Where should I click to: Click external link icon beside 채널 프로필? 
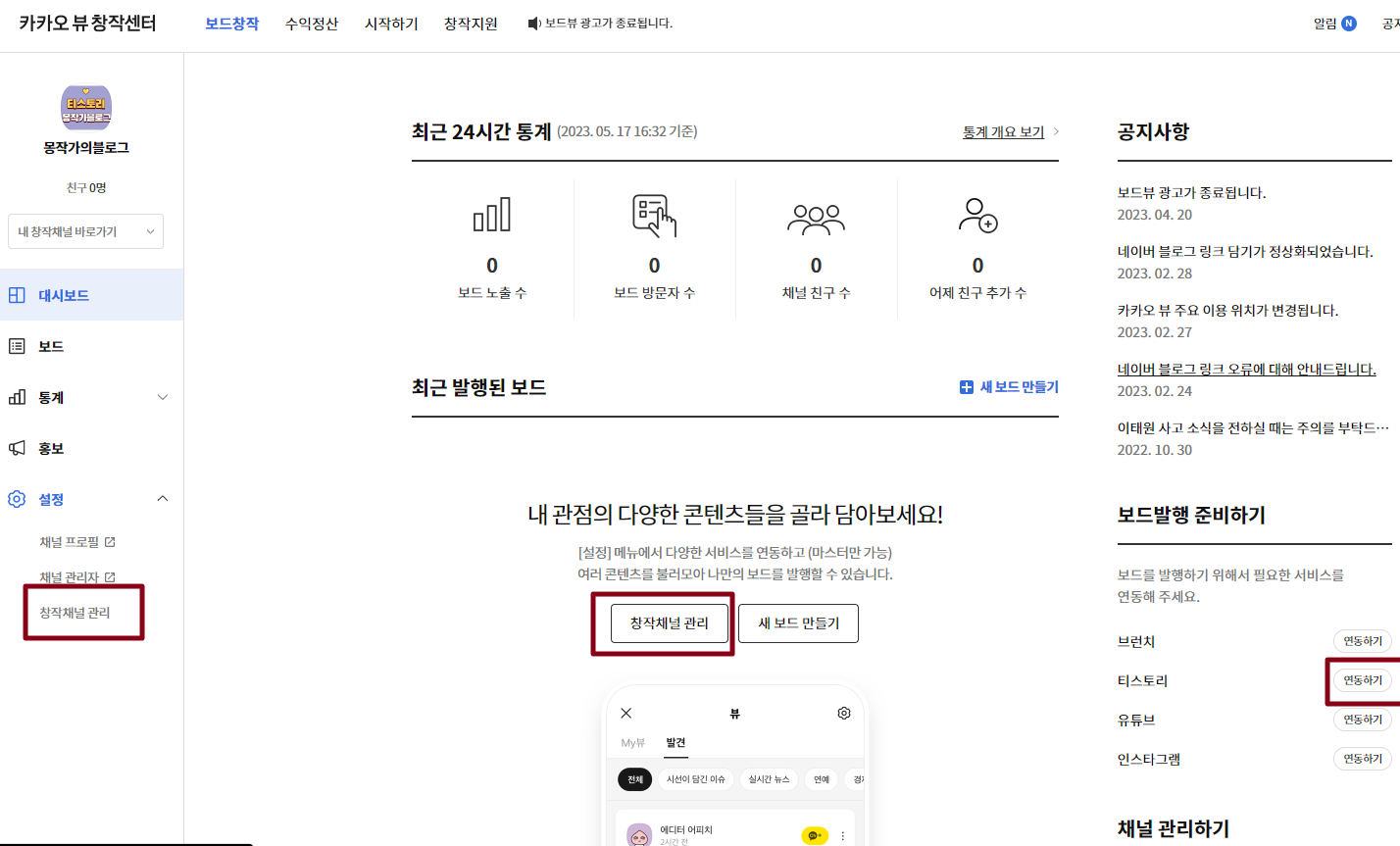tap(110, 542)
